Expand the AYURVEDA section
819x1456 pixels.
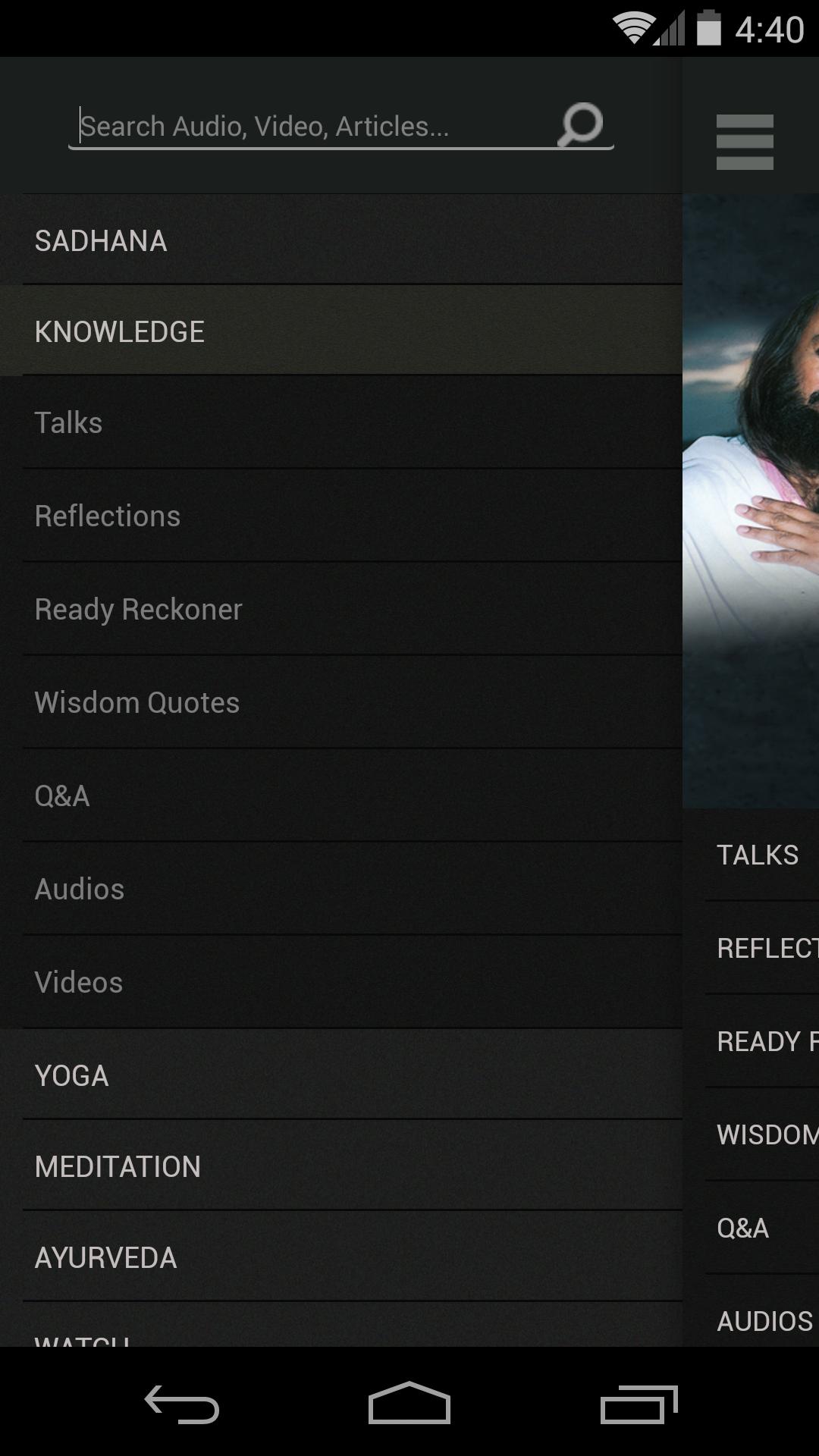[x=341, y=1257]
